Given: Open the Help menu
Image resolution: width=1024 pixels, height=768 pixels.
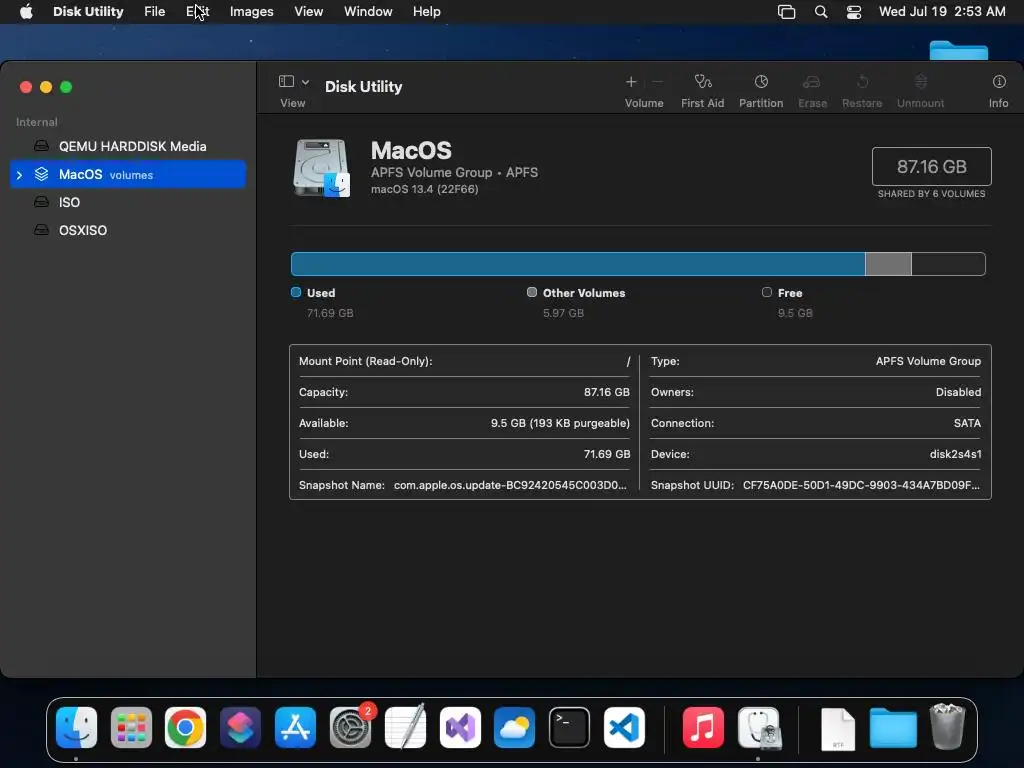Looking at the screenshot, I should tap(426, 12).
